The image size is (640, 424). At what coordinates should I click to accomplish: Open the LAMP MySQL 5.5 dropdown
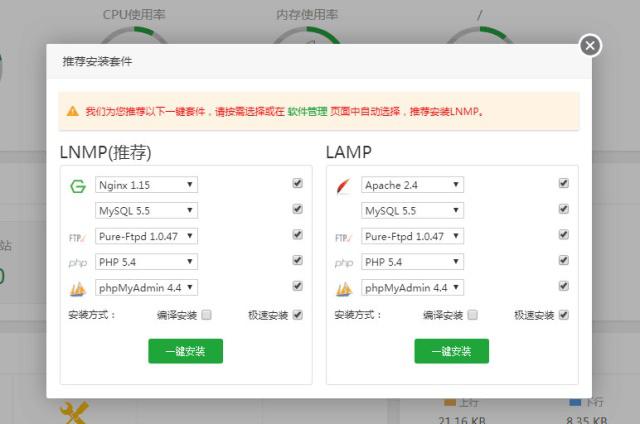[412, 211]
